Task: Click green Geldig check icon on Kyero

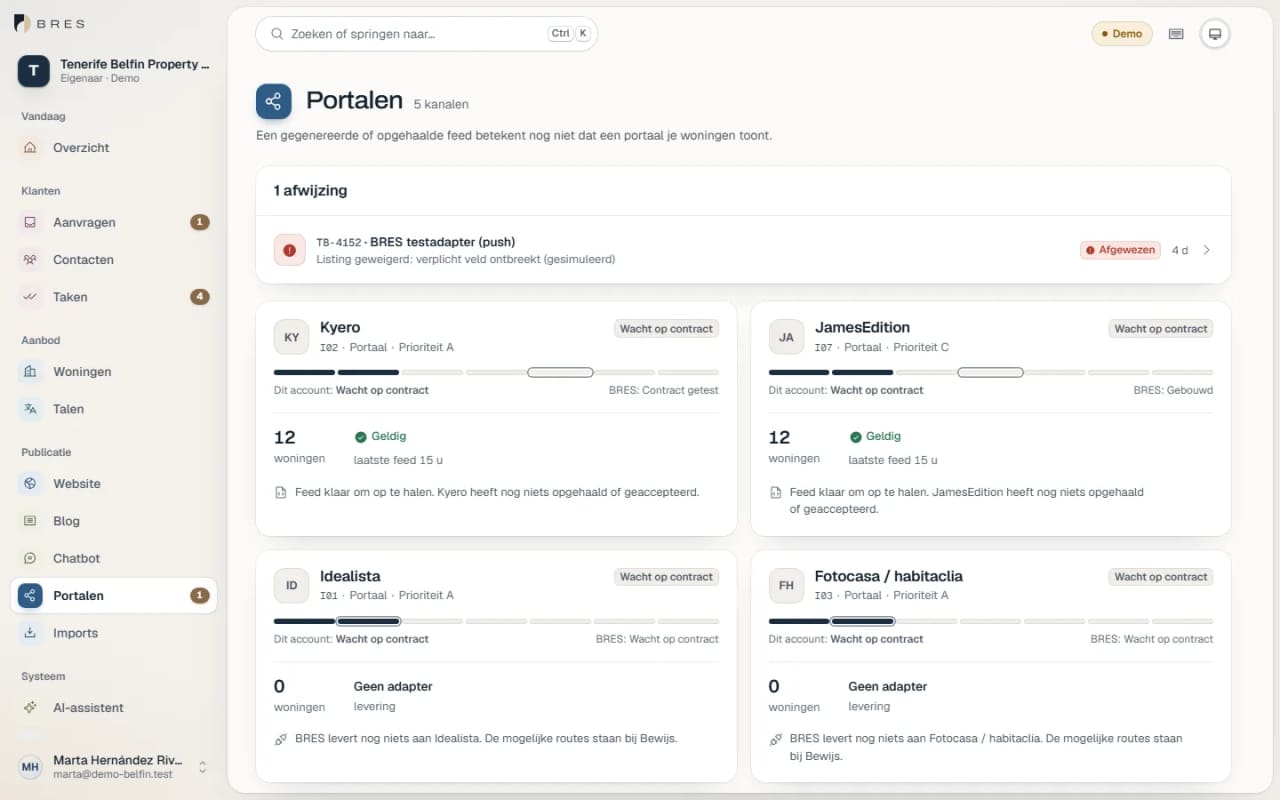Action: (x=361, y=437)
